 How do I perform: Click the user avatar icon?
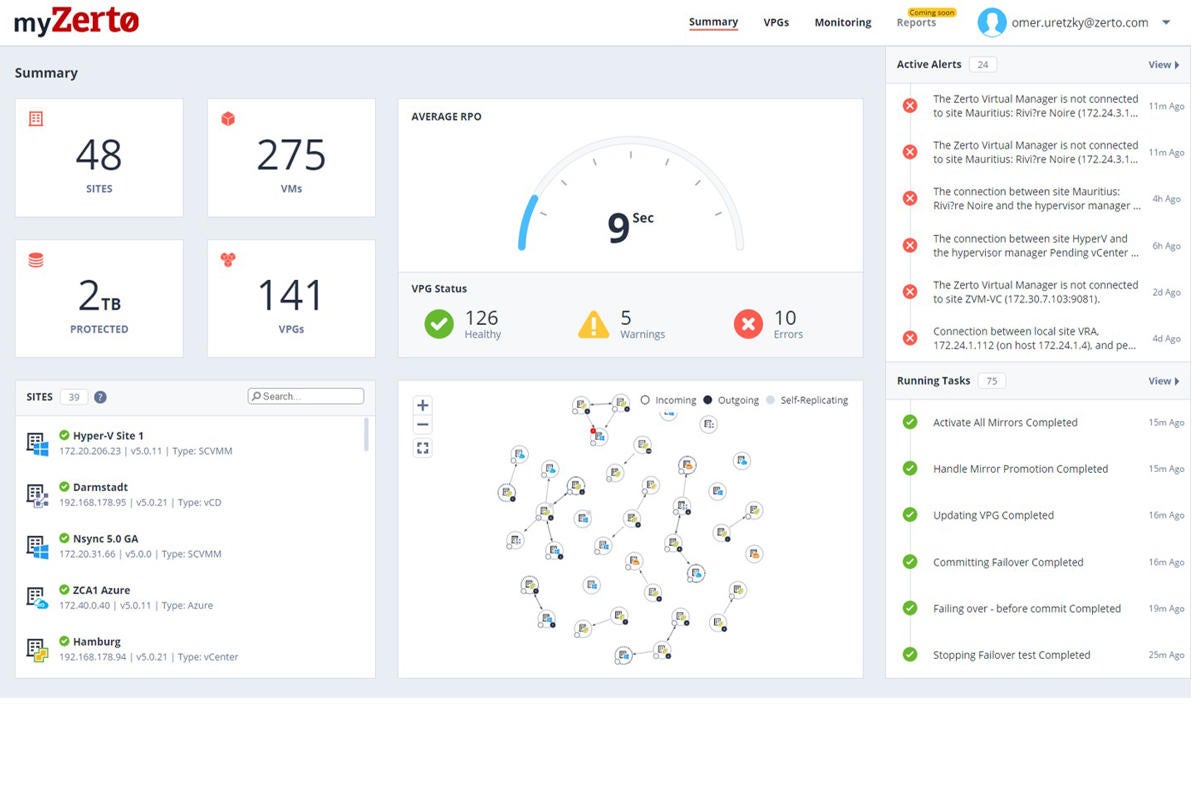tap(991, 22)
